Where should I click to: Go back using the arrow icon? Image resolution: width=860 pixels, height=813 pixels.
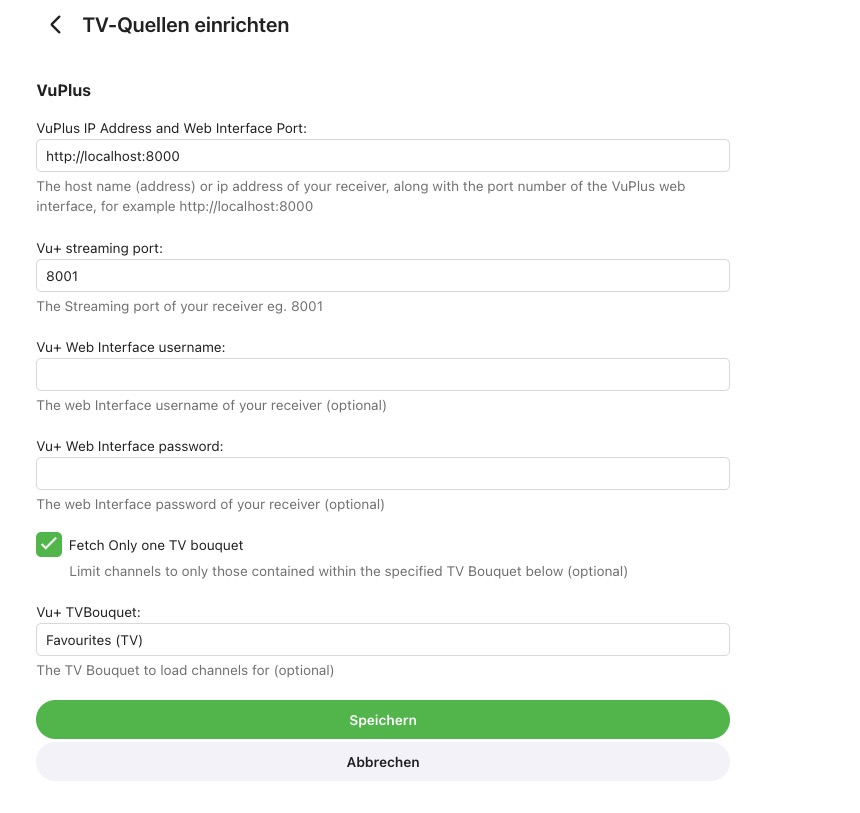[x=56, y=25]
